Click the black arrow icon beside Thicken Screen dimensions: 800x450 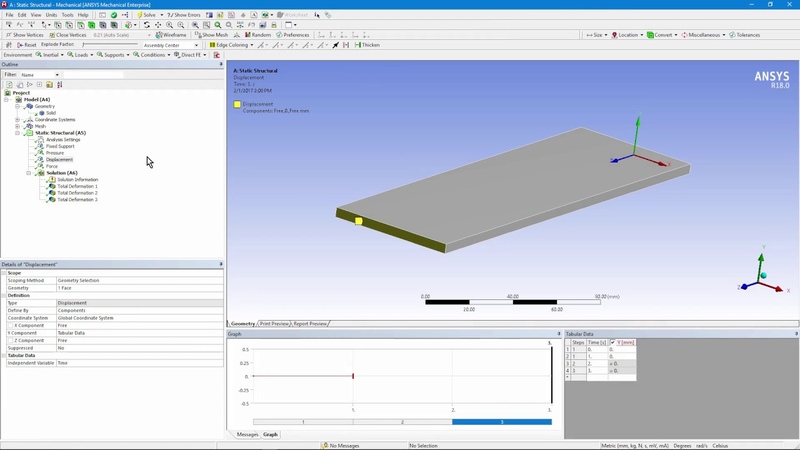pos(336,45)
